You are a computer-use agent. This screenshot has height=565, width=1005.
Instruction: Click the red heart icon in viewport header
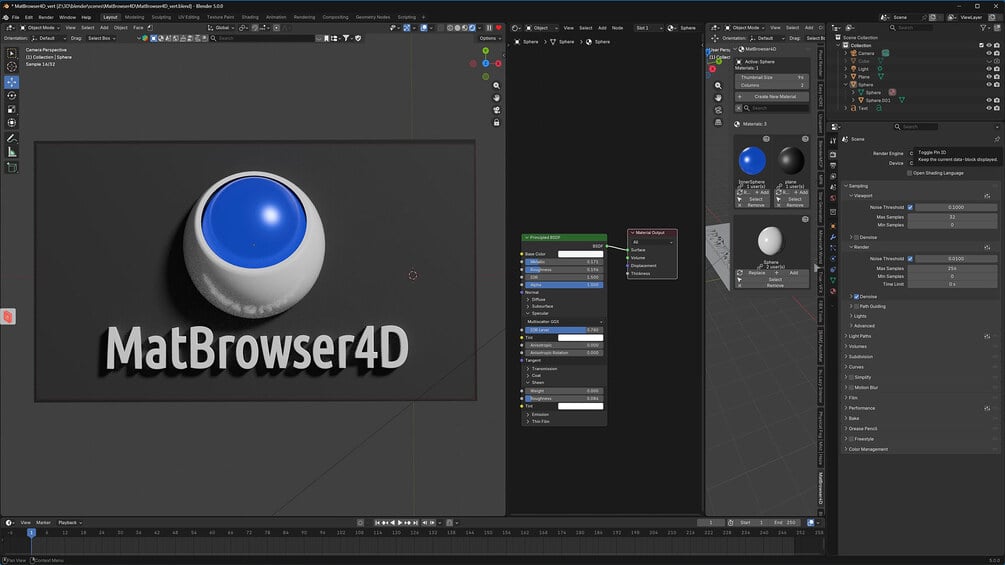(x=499, y=28)
